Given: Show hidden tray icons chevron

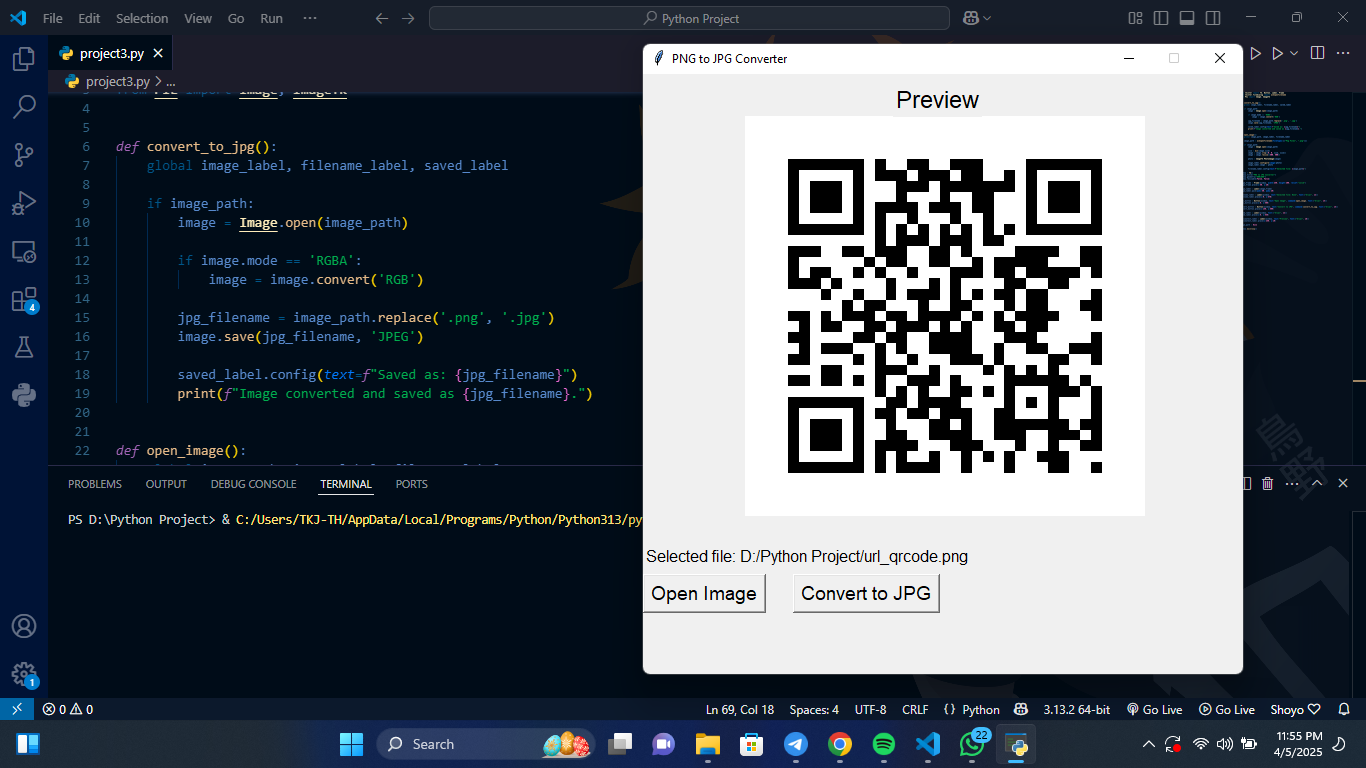Looking at the screenshot, I should pyautogui.click(x=1149, y=744).
